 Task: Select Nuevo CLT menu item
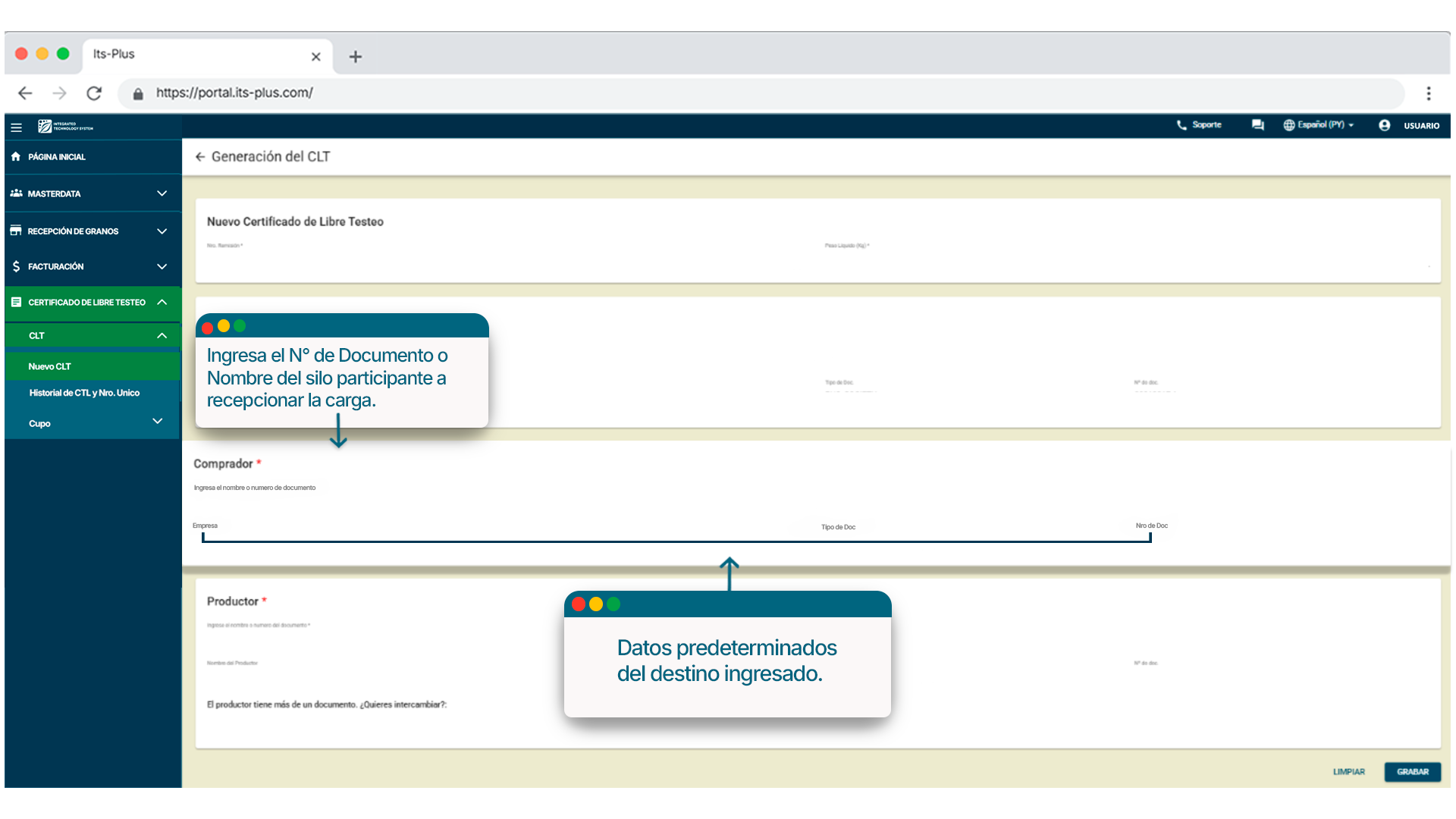[x=50, y=366]
